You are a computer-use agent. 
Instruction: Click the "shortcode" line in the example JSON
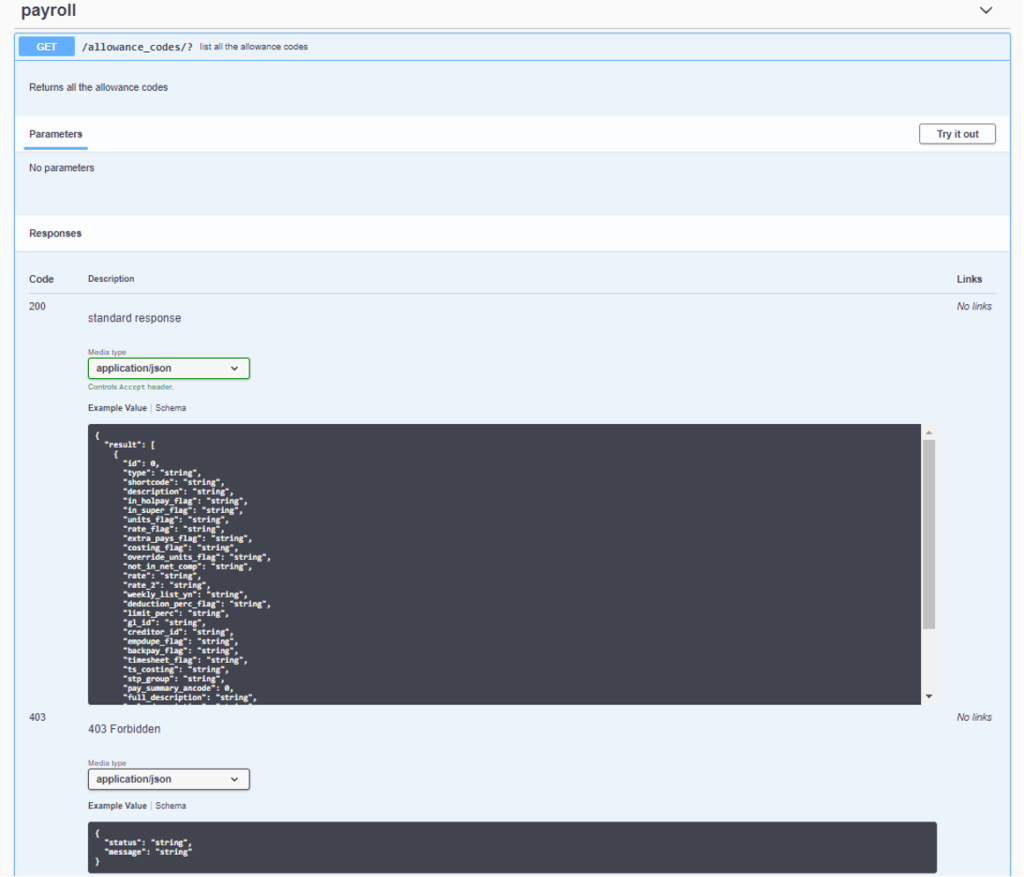coord(174,483)
